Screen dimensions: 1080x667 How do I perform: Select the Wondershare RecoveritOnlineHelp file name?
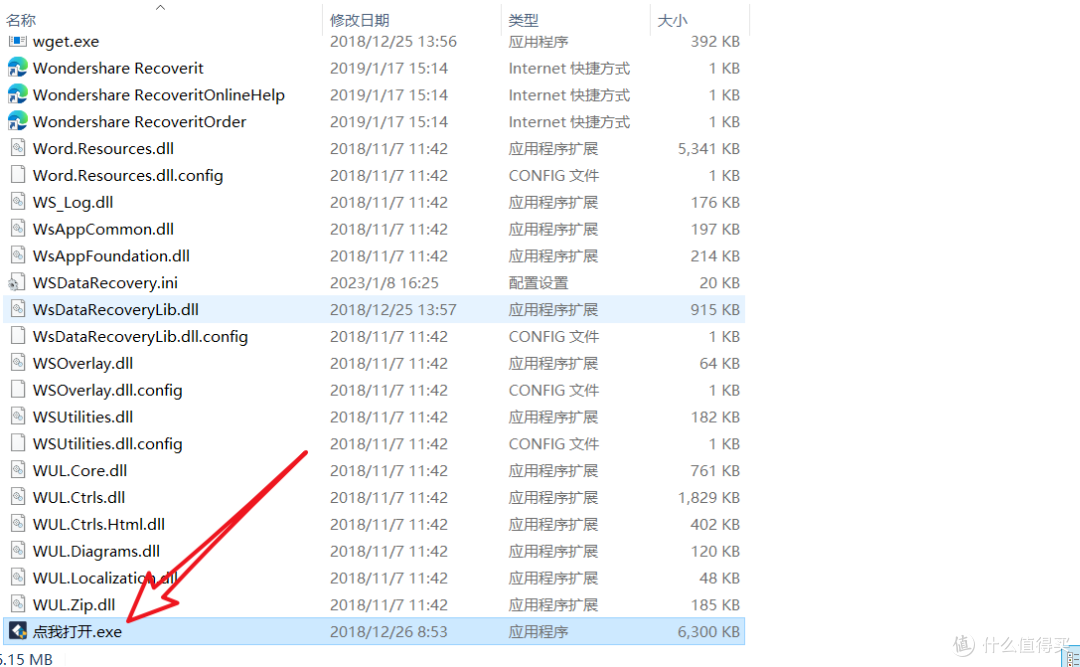click(x=158, y=95)
